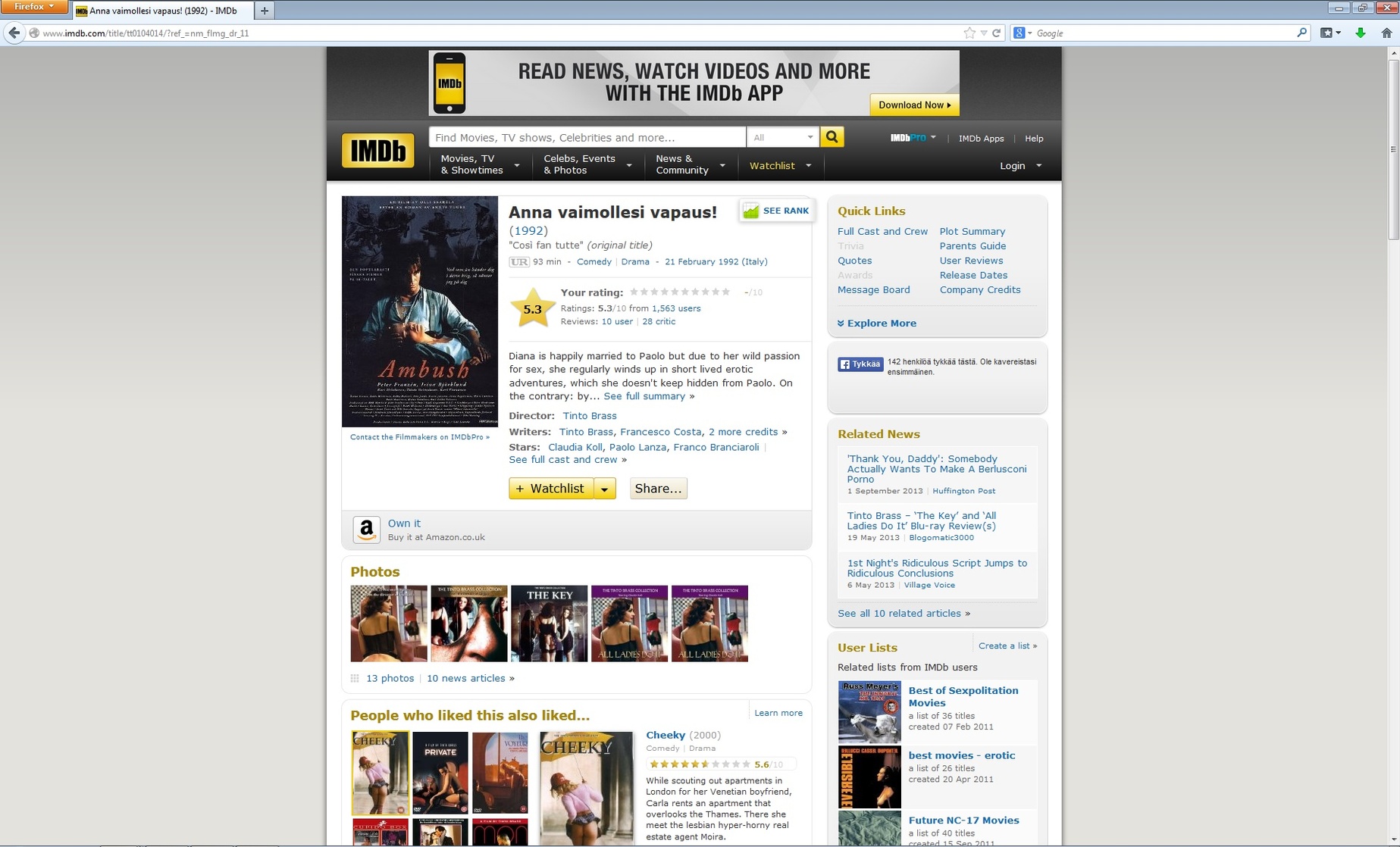Expand the Celebs, Events & Photos menu
1400x847 pixels.
(587, 164)
